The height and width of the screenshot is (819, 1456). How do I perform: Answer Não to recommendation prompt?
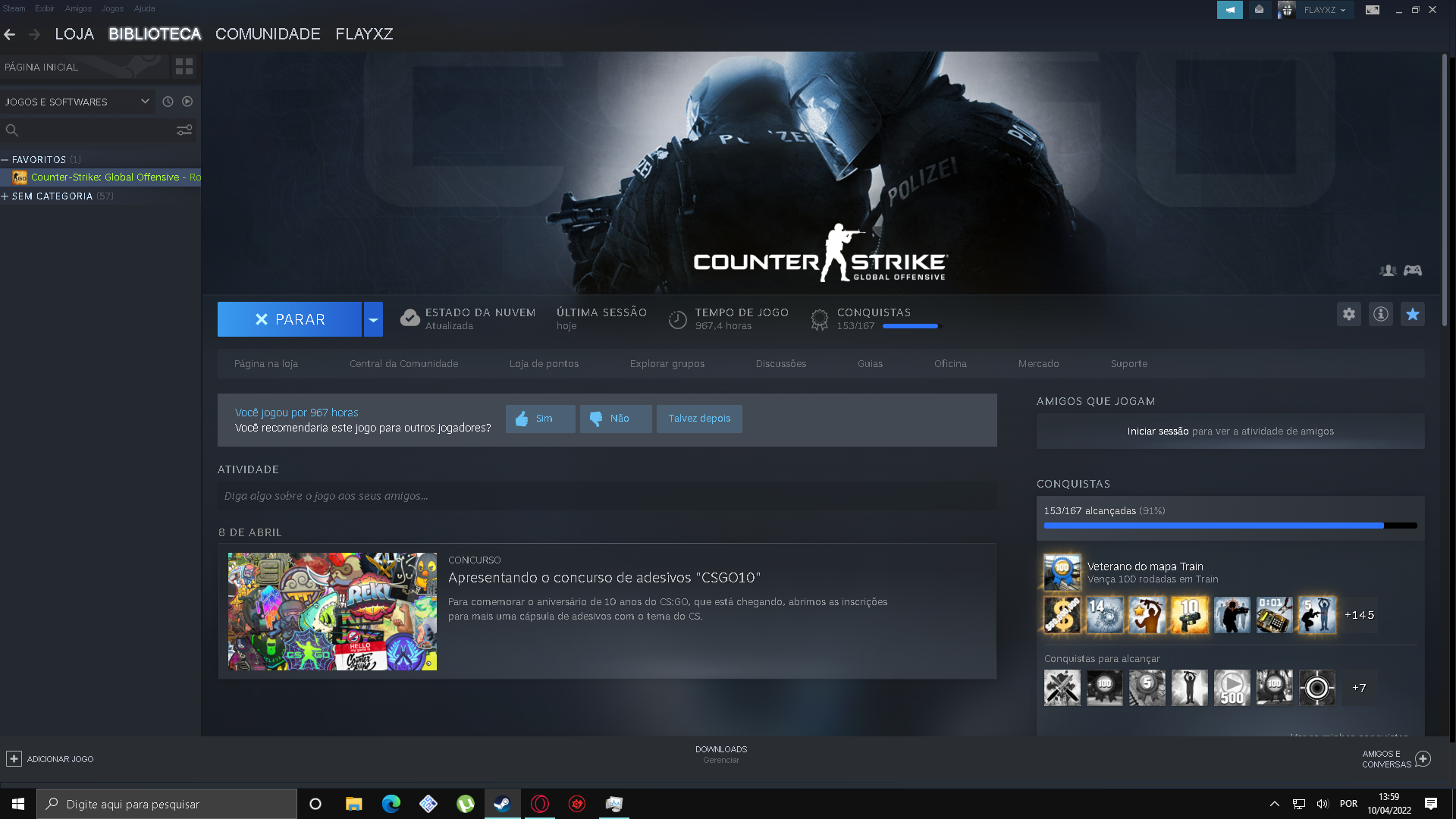(x=616, y=419)
